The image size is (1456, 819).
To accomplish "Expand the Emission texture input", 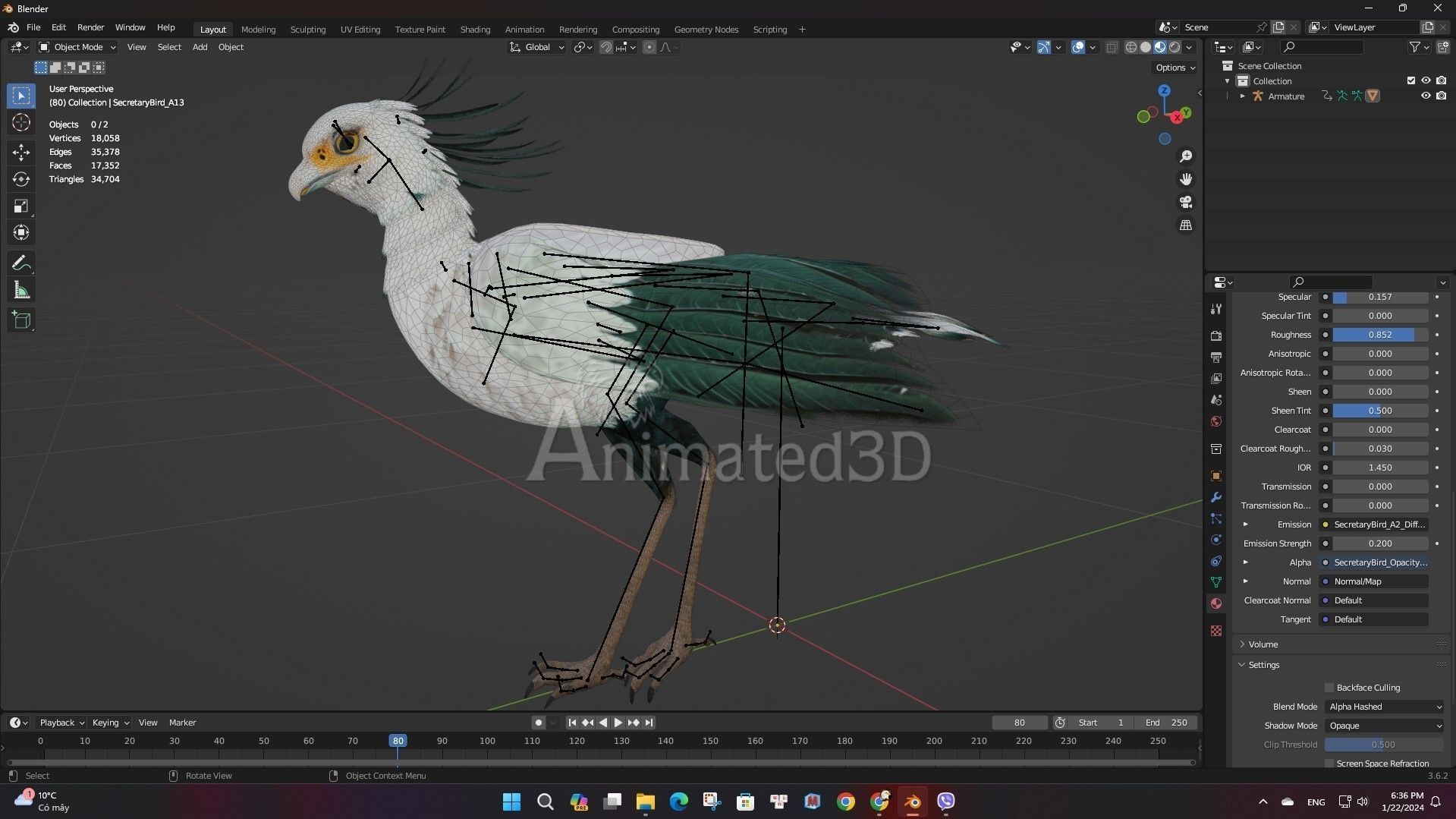I will coord(1245,524).
